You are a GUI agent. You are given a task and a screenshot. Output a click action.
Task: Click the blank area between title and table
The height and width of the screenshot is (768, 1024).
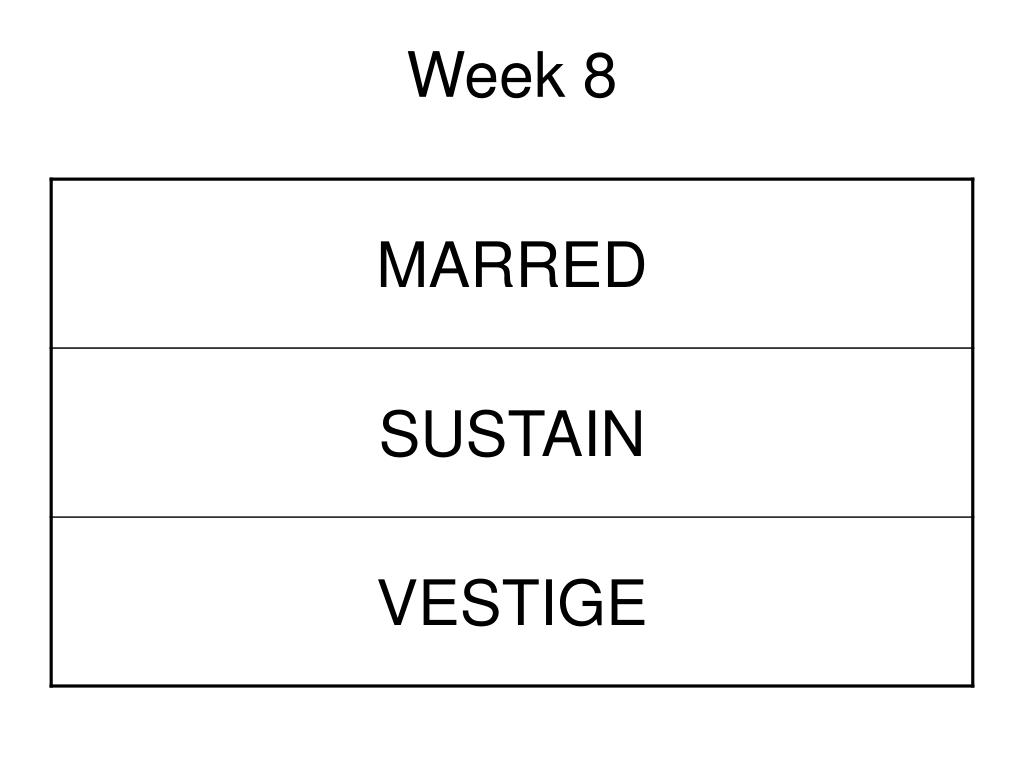512,140
